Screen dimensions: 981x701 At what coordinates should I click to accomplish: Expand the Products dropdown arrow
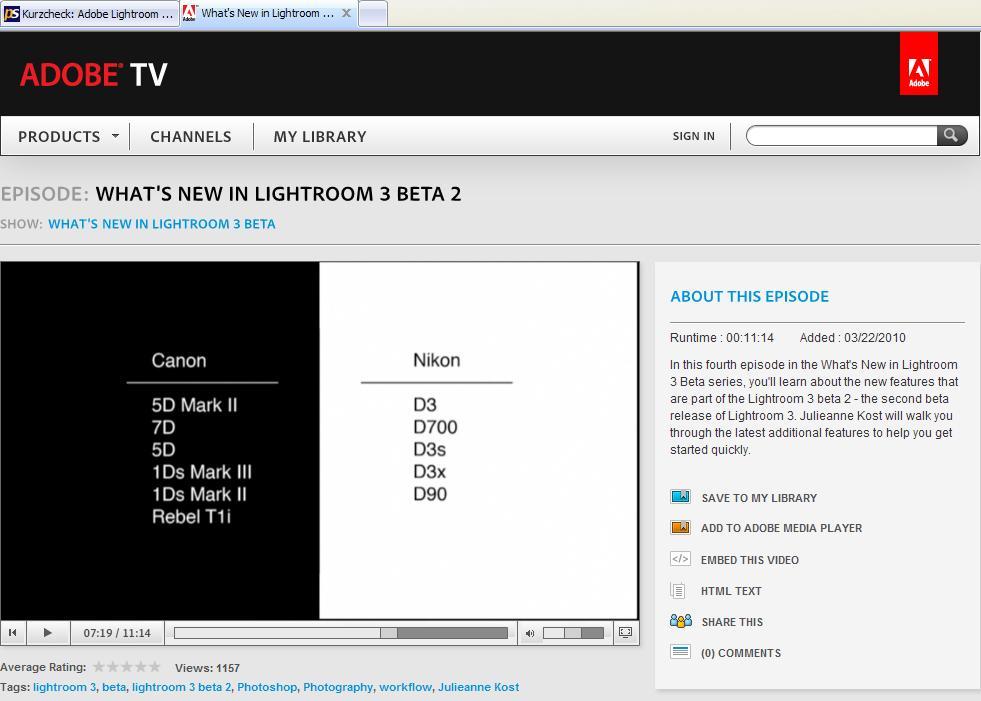click(115, 136)
